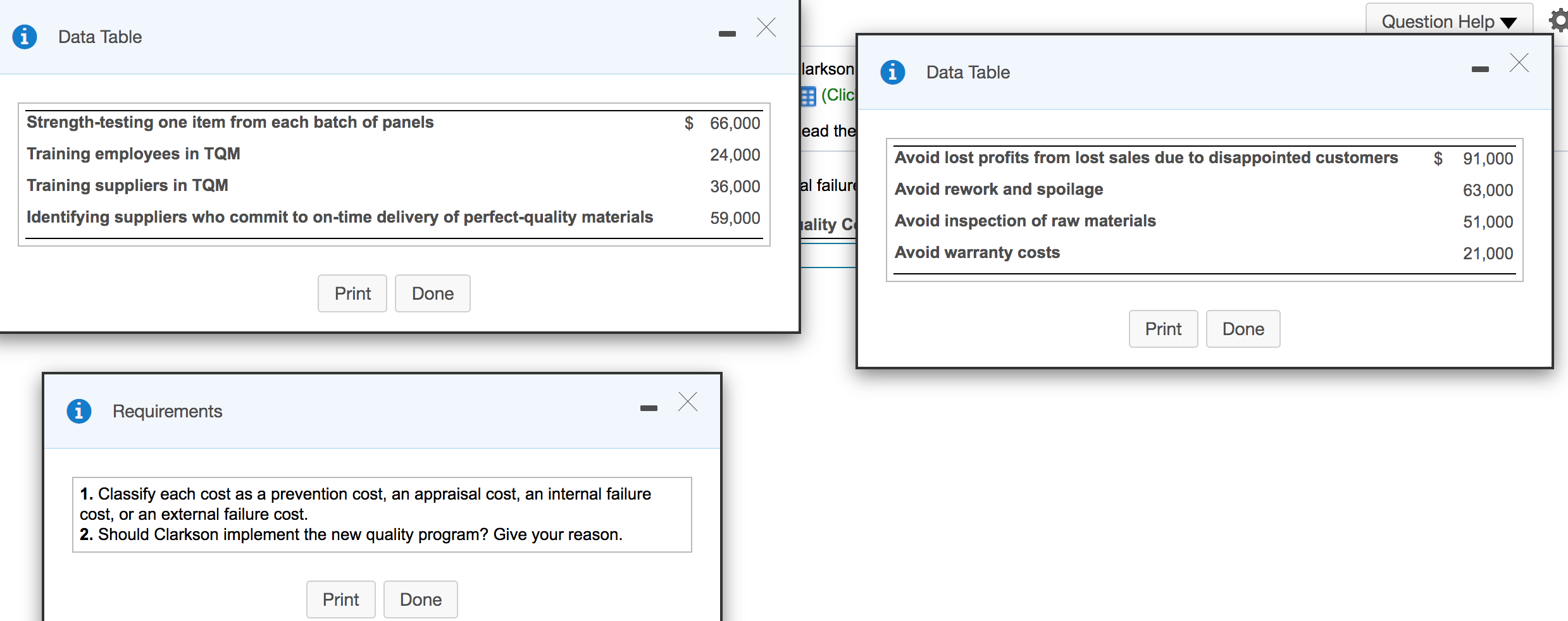Print the left Data Table

click(x=352, y=293)
